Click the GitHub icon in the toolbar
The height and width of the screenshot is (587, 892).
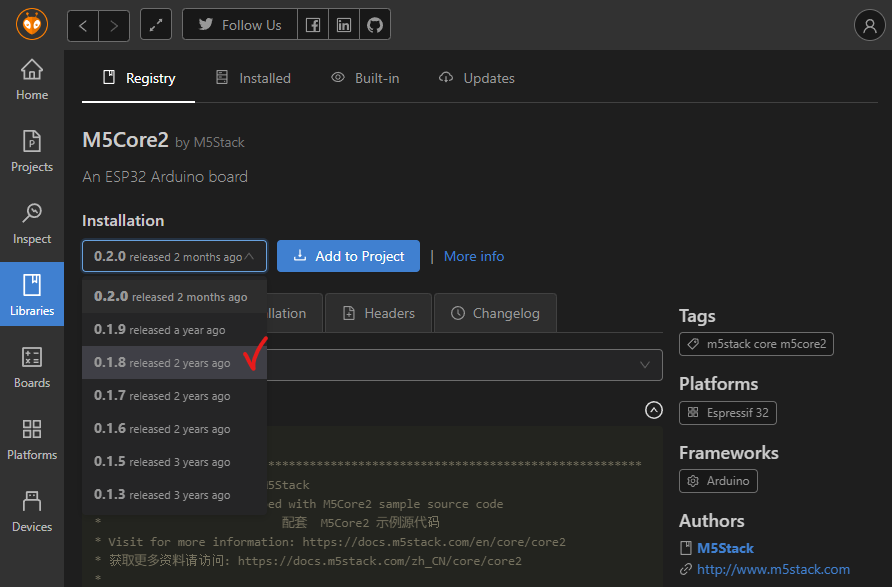(374, 24)
